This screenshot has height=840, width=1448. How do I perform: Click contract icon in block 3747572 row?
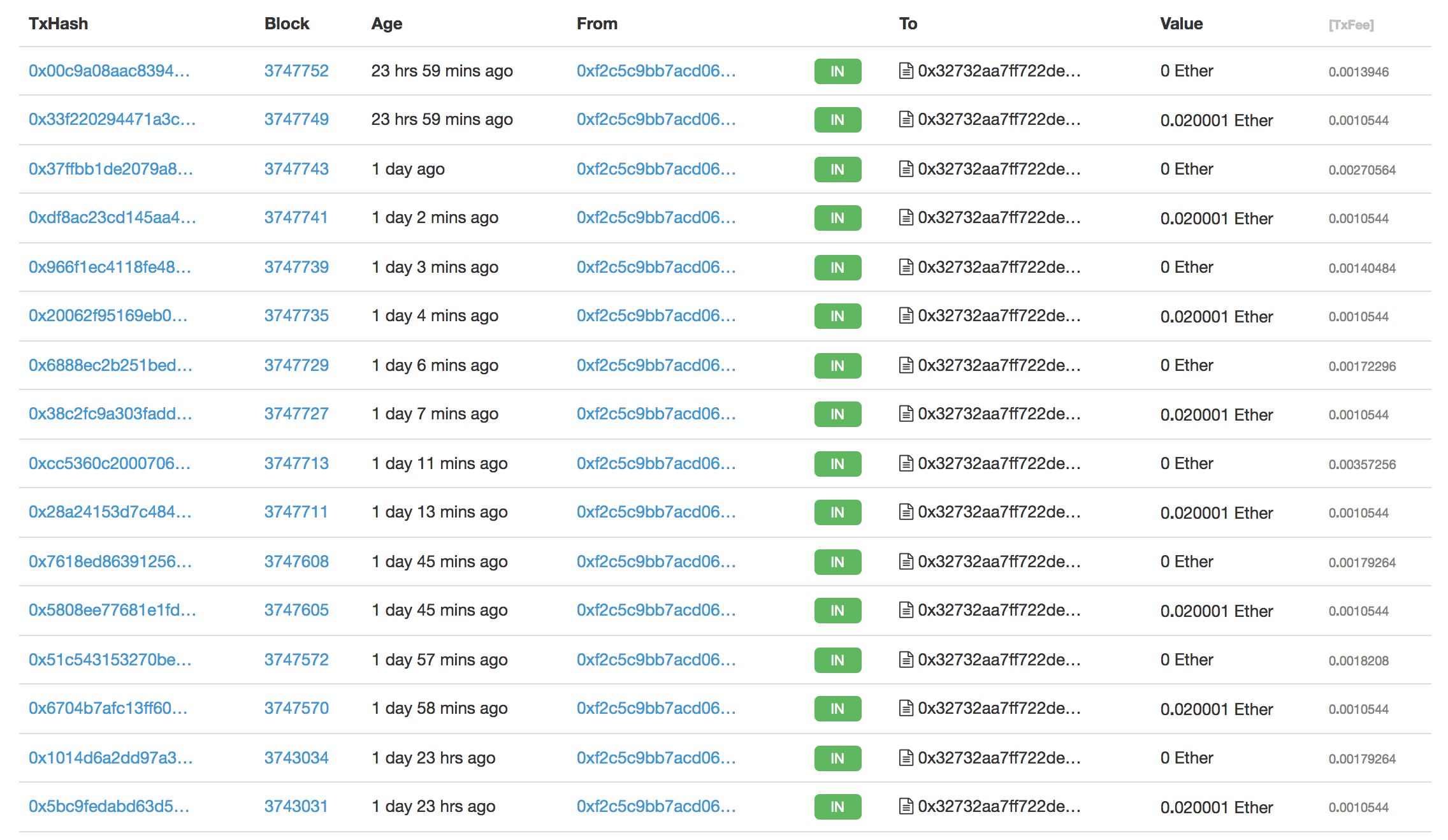coord(906,660)
